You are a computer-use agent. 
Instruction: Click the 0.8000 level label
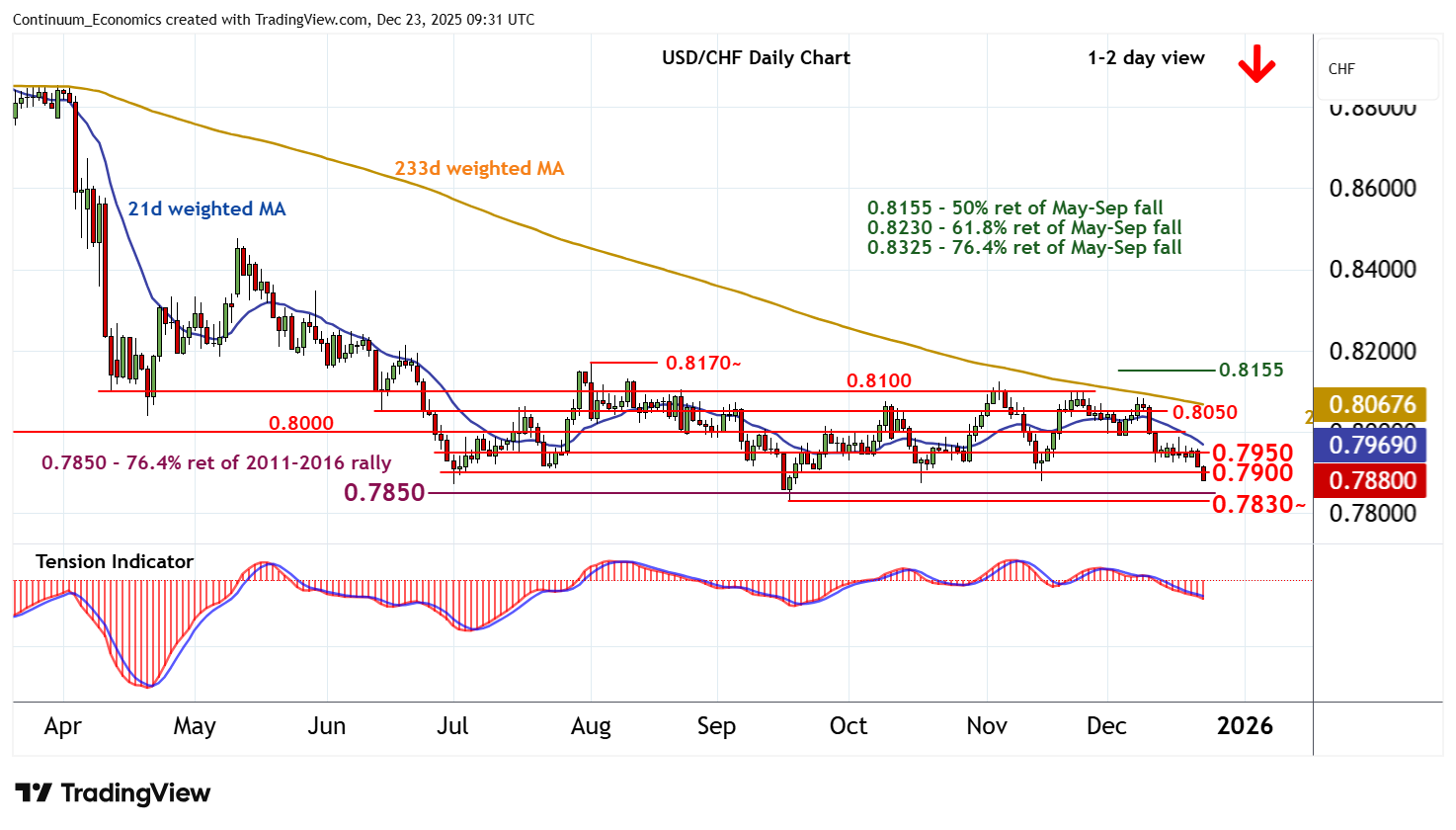pos(301,424)
